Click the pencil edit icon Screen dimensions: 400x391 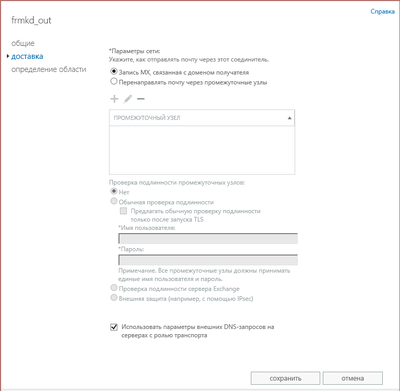pos(128,99)
